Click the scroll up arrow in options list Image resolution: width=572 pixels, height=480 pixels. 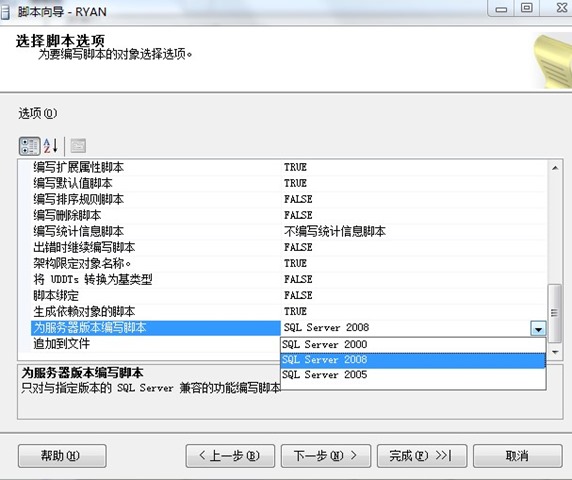(x=555, y=168)
